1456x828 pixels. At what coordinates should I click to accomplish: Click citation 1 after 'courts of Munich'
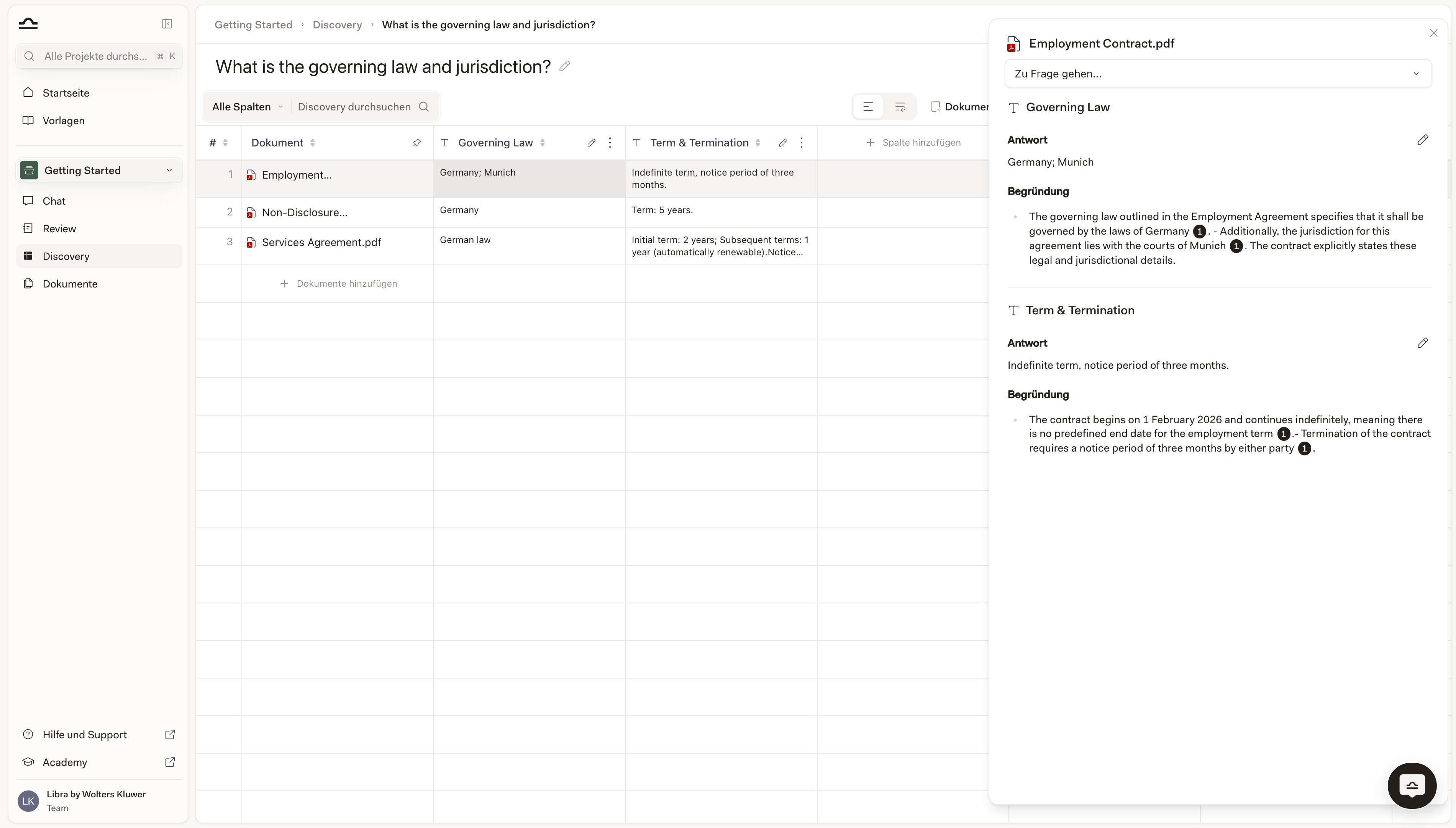click(1236, 246)
